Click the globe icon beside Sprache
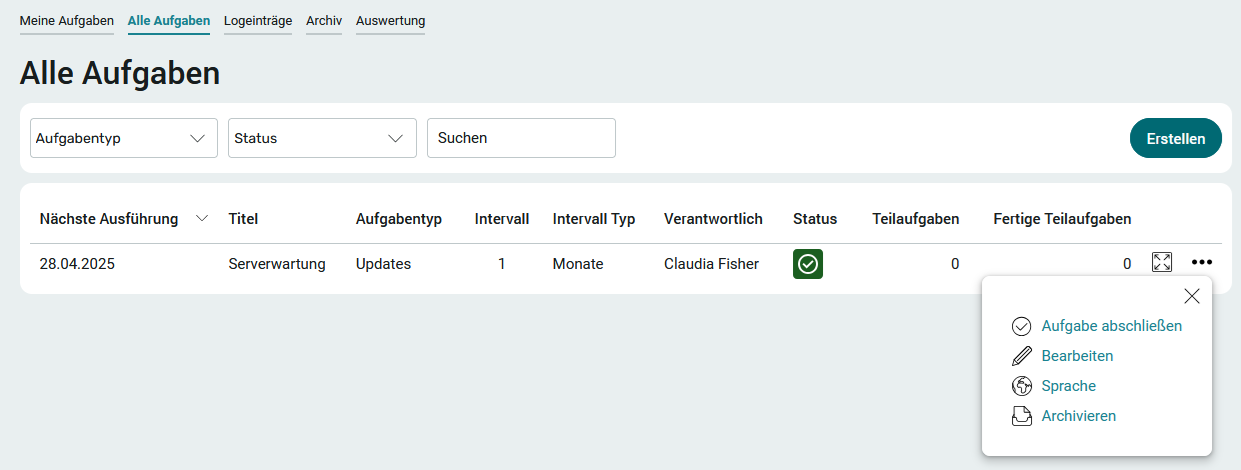 tap(1022, 386)
